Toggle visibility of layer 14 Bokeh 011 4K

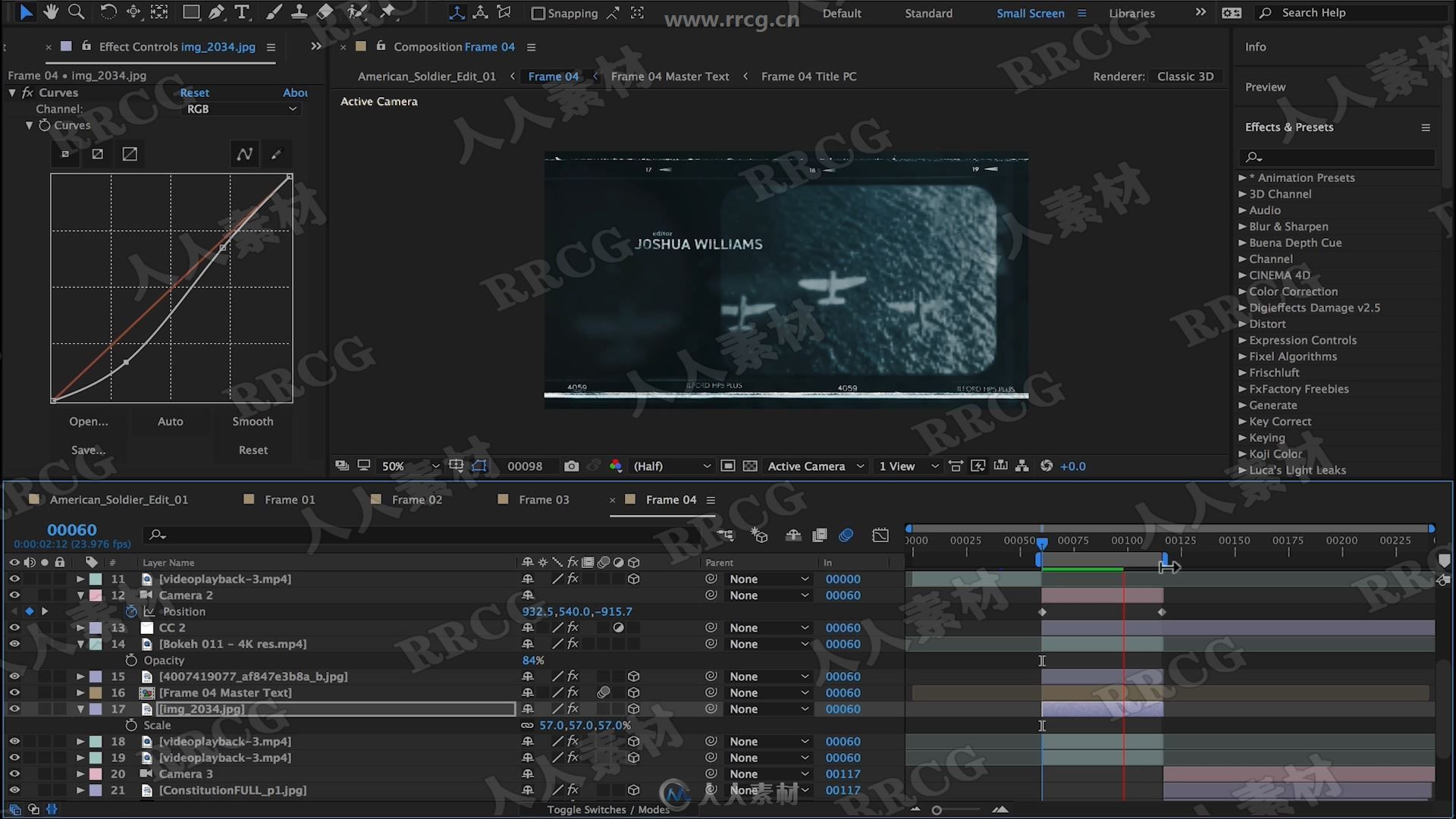(13, 643)
